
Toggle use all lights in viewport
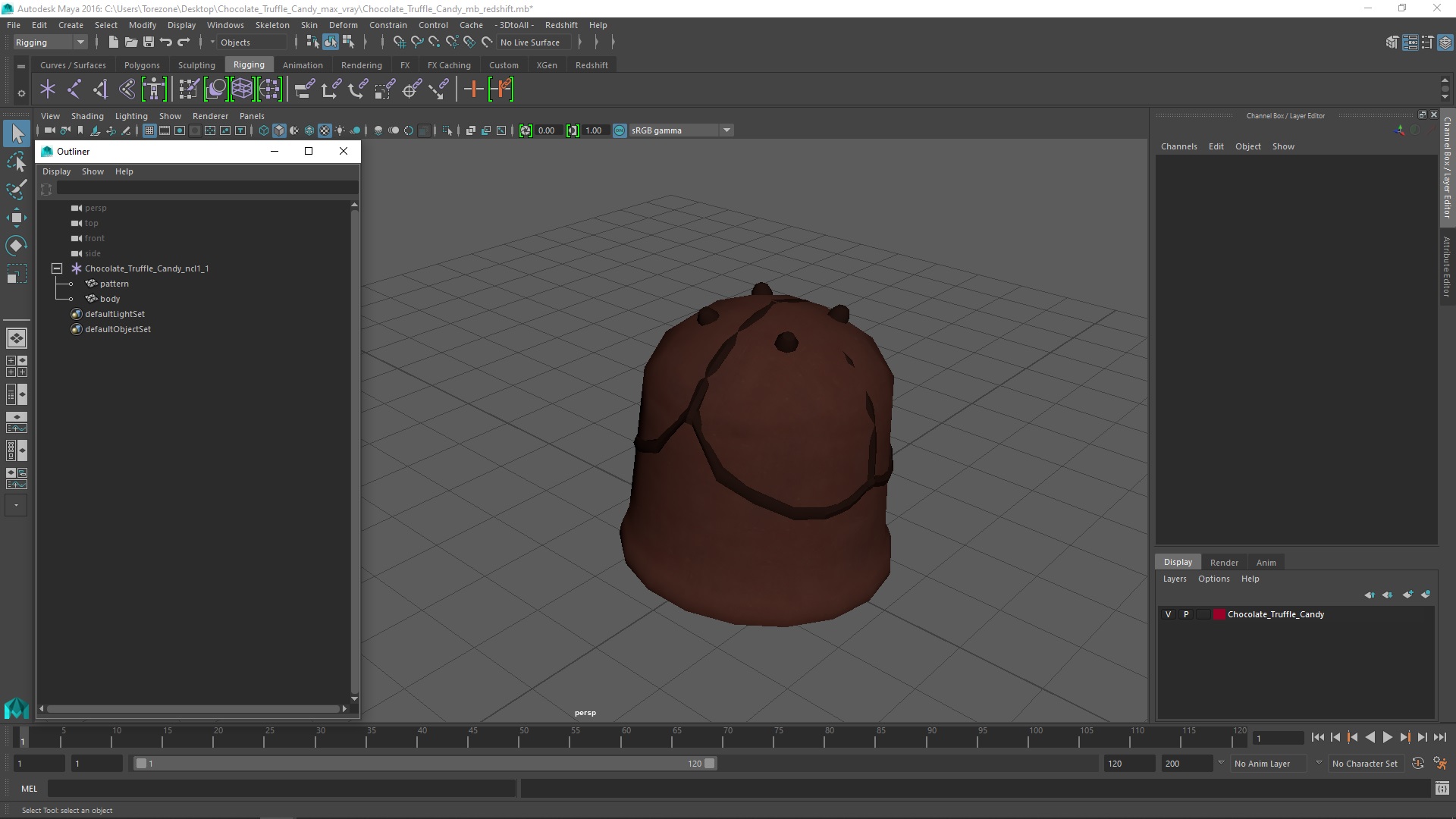click(340, 130)
